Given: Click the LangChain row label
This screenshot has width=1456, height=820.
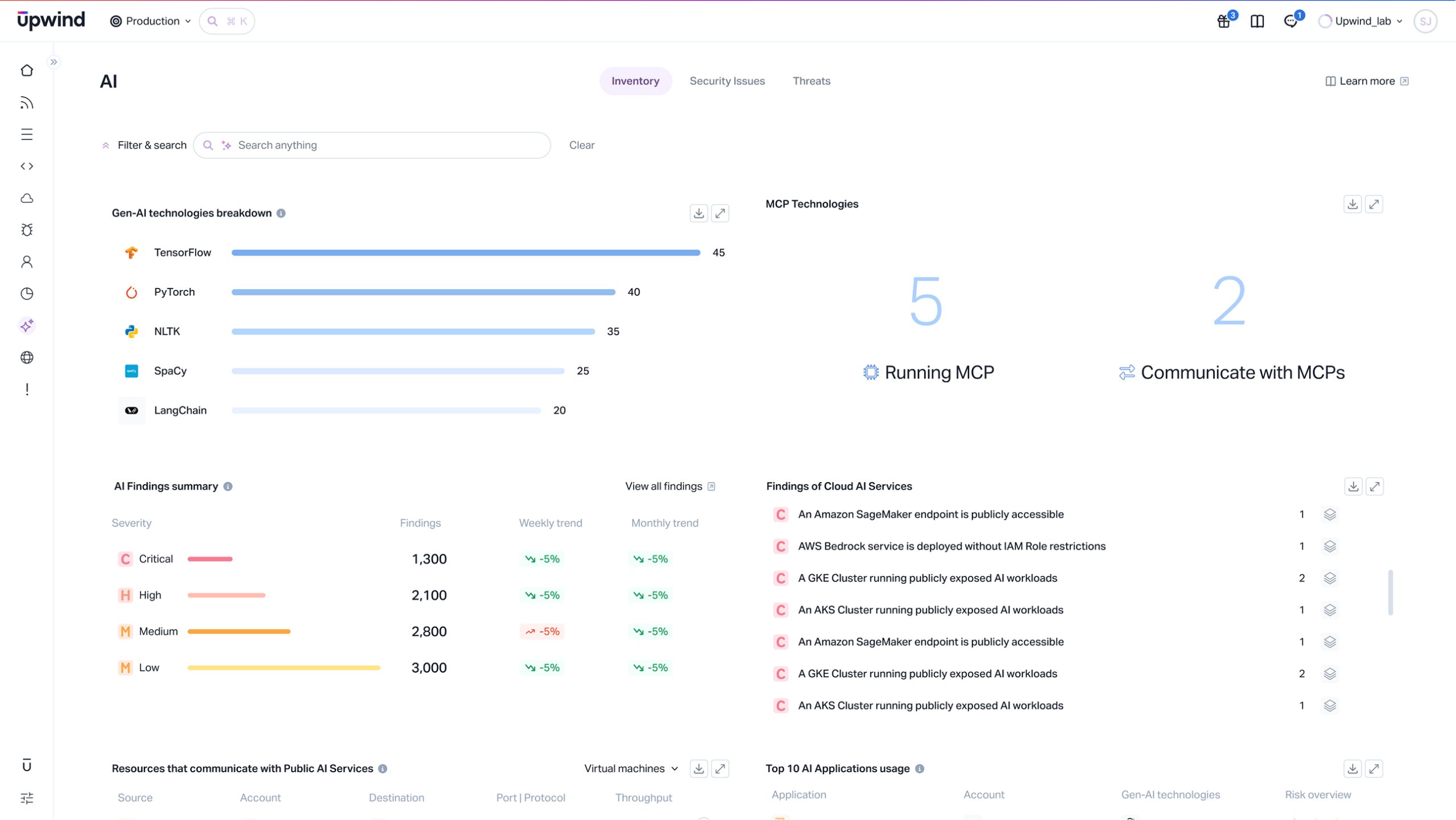Looking at the screenshot, I should point(180,410).
